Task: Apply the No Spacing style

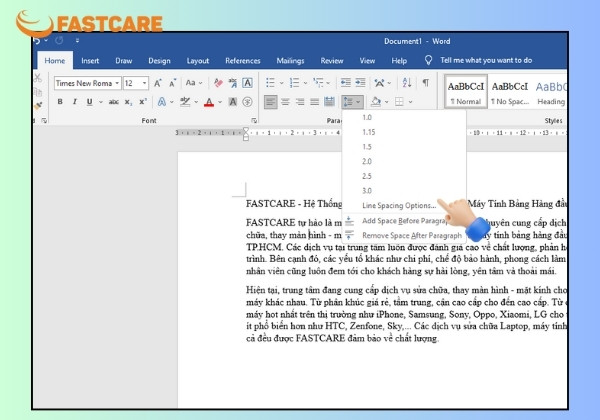Action: pos(510,91)
